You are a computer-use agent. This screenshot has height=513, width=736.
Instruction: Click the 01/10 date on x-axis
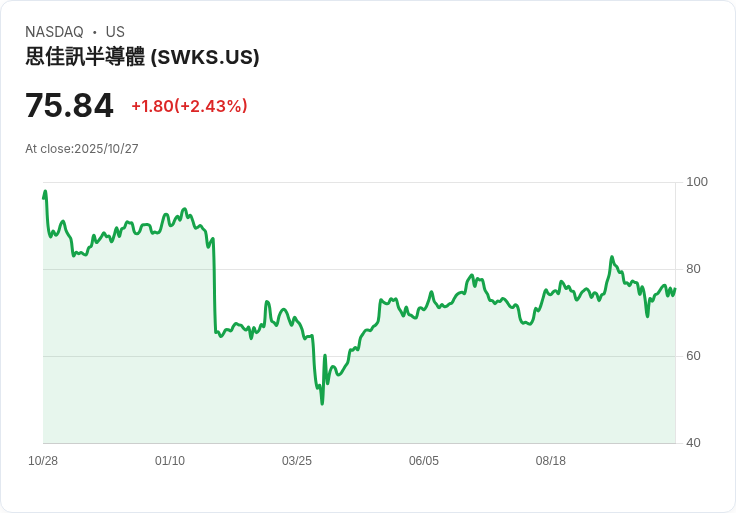170,461
